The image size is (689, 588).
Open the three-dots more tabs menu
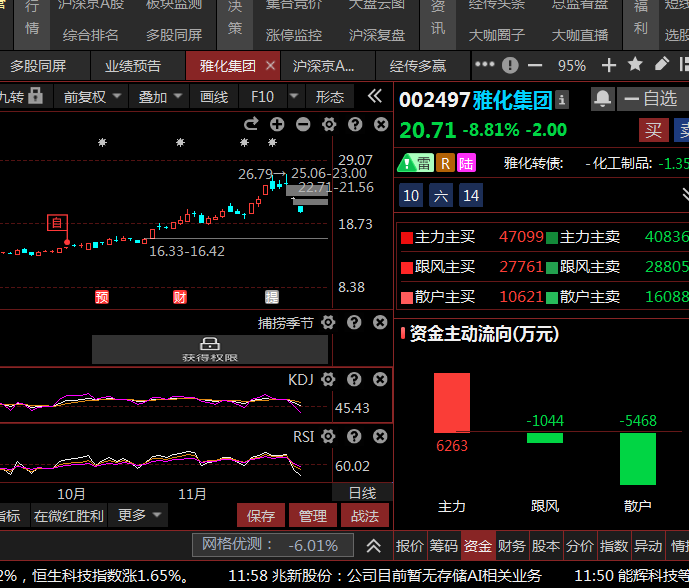[485, 65]
